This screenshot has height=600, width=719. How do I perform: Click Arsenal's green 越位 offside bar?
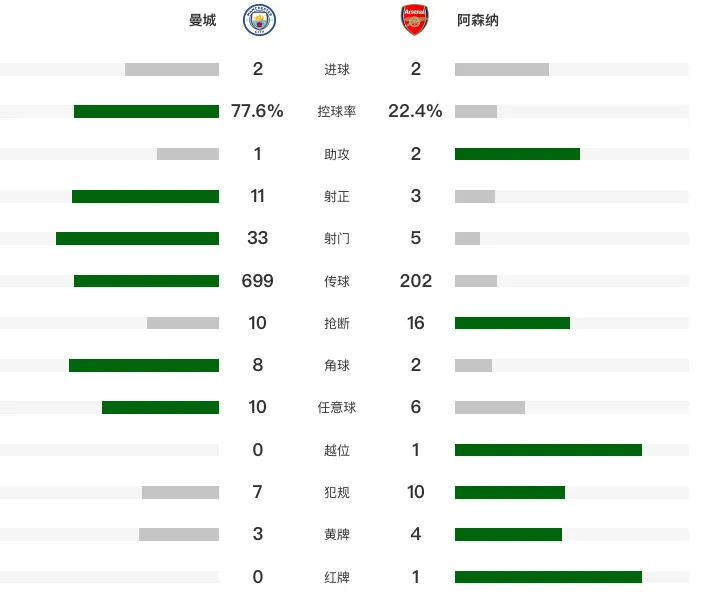click(548, 450)
